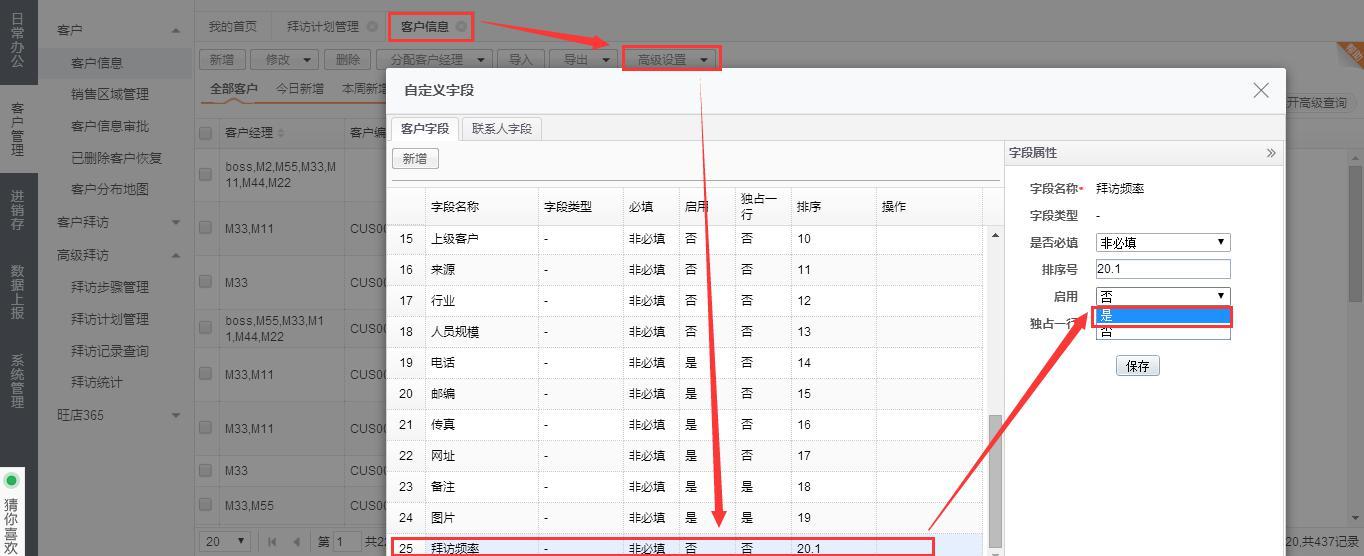Screen dimensions: 1364x556
Task: Open 销售区域管理 in the sidebar menu
Action: [x=110, y=94]
